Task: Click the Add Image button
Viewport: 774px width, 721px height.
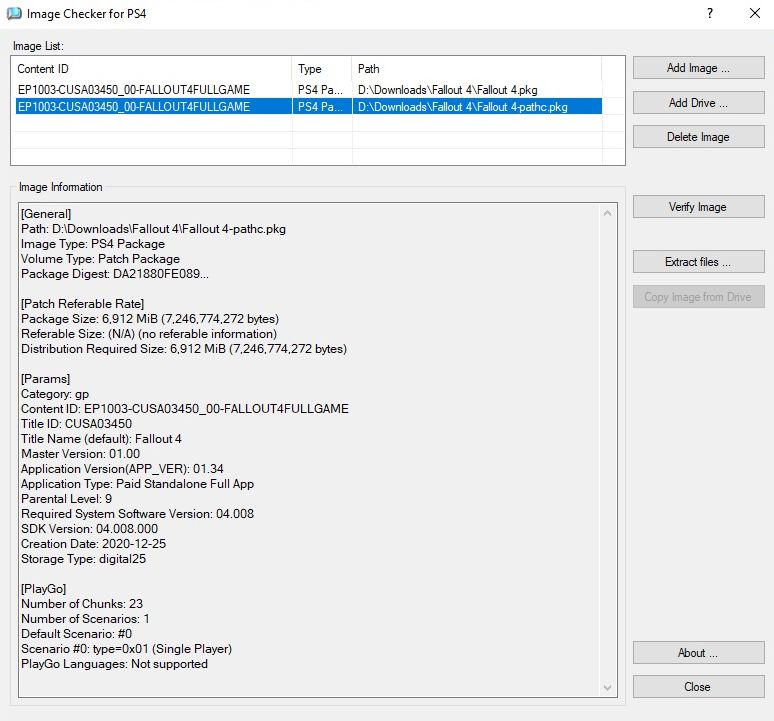Action: click(x=698, y=68)
